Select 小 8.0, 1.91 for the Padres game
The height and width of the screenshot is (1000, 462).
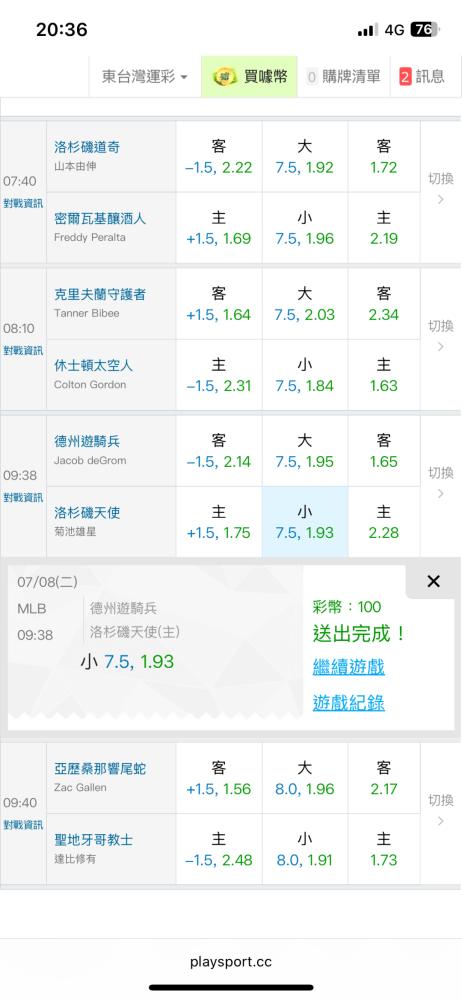click(305, 849)
